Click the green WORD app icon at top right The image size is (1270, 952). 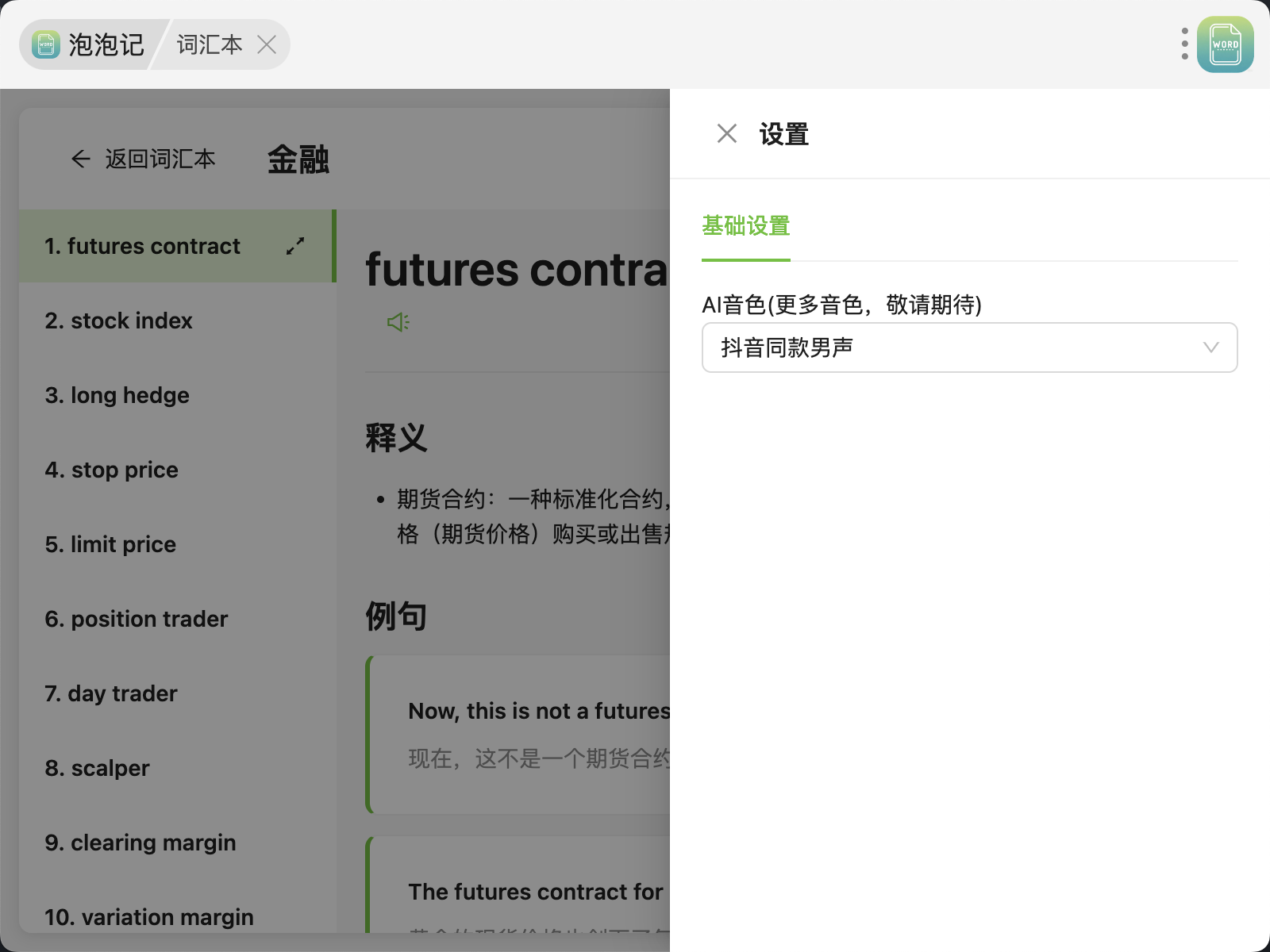pos(1225,44)
